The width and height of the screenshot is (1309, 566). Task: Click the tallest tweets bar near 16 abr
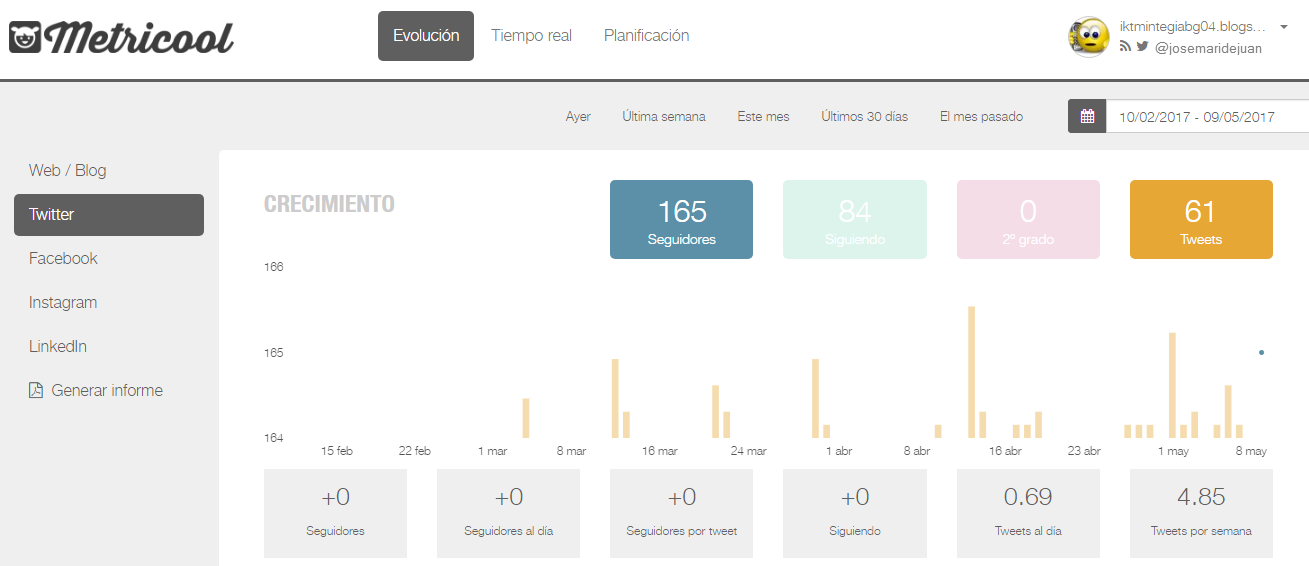pos(972,372)
